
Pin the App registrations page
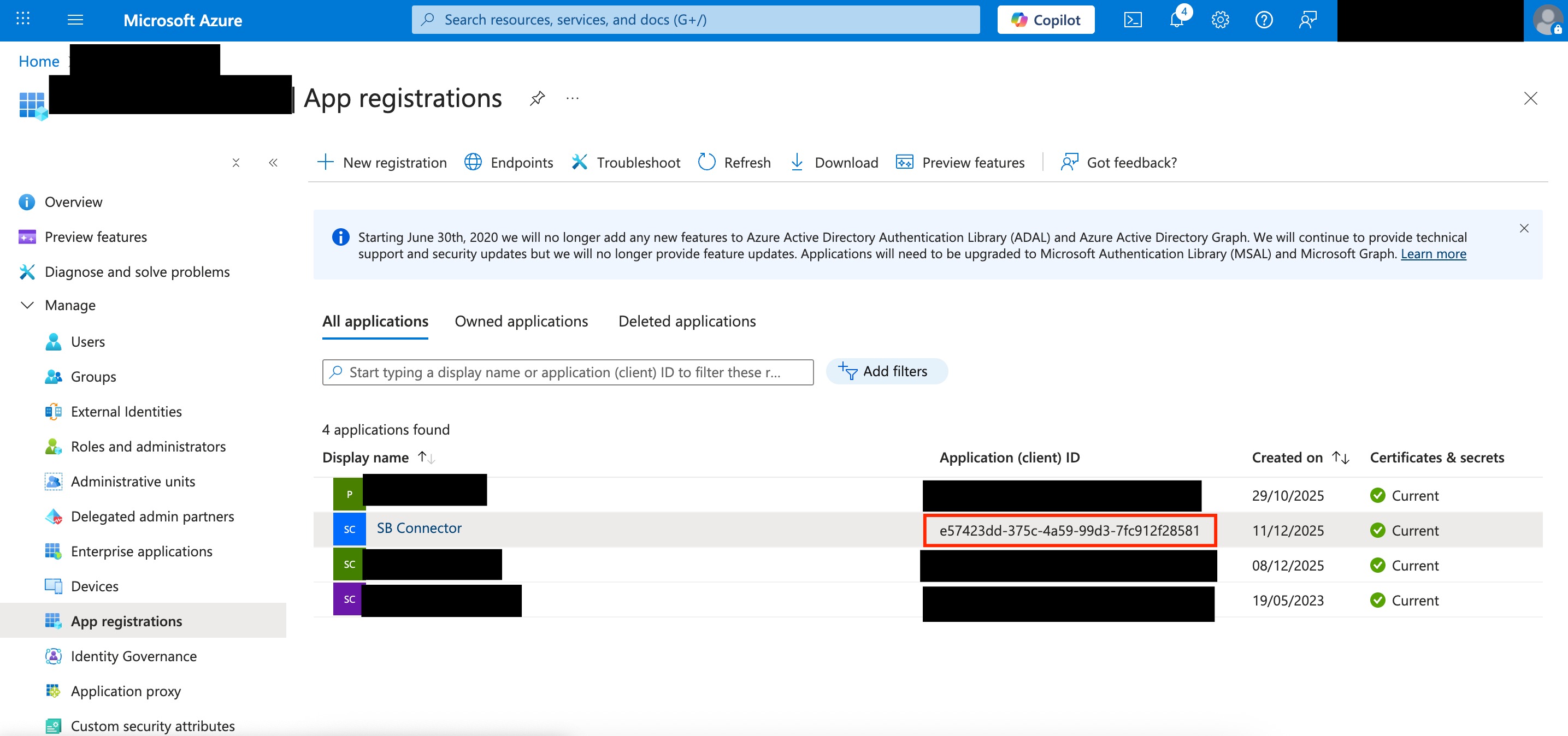click(537, 98)
